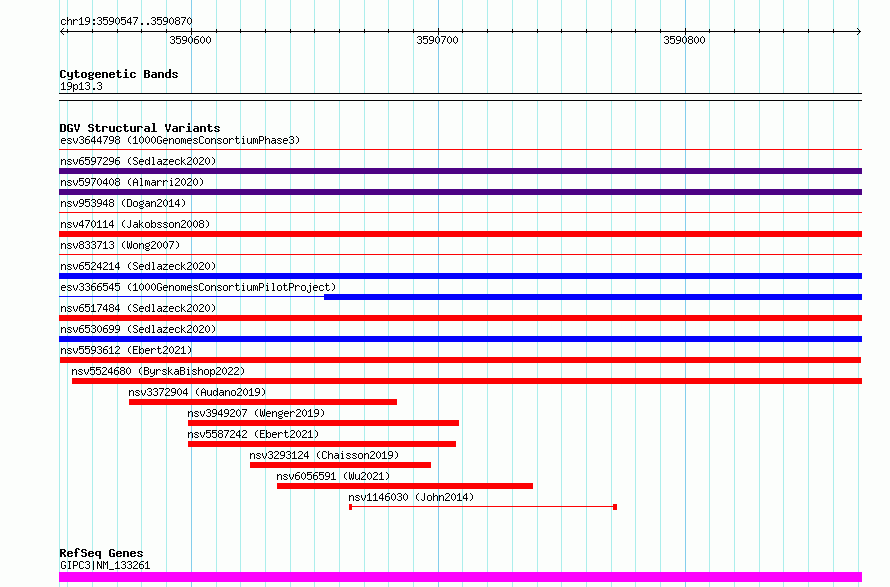Click the nsv1146030 (John2014) label
The image size is (890, 587).
tap(411, 497)
